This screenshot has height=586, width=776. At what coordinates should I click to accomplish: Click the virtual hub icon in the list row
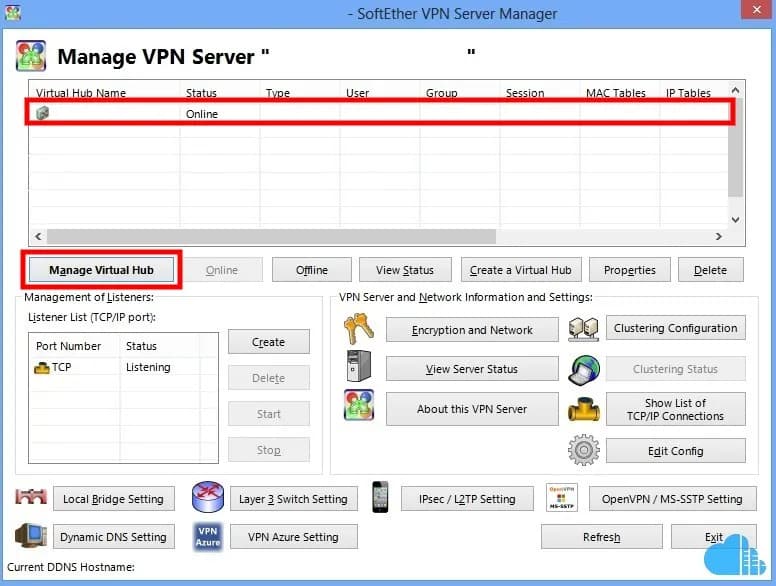43,113
